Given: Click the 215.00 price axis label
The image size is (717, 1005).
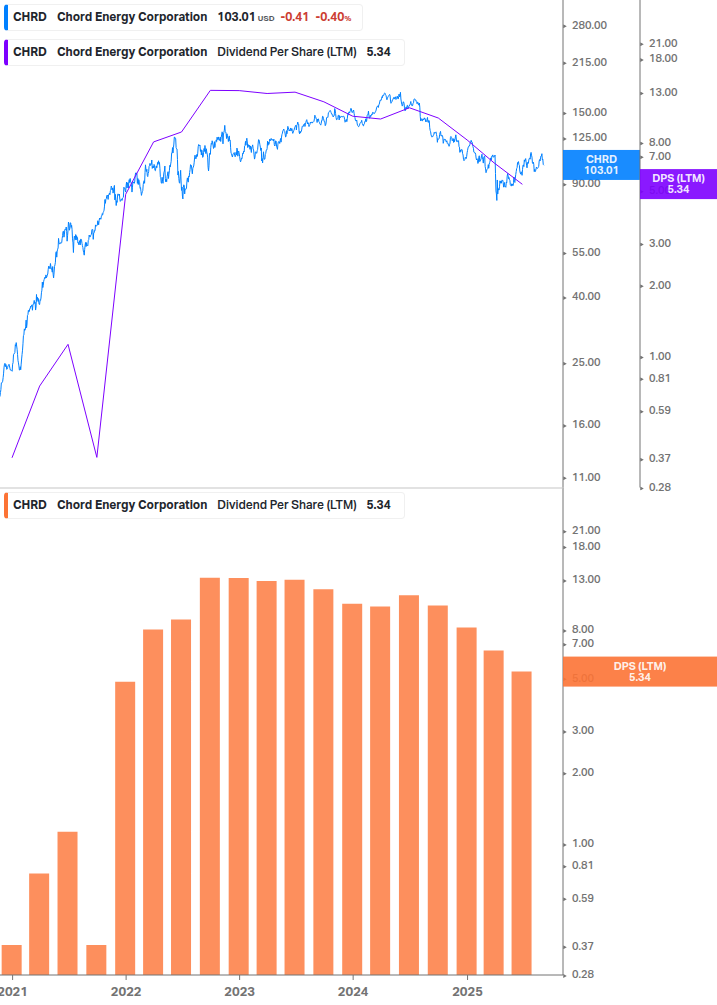Looking at the screenshot, I should [x=589, y=62].
